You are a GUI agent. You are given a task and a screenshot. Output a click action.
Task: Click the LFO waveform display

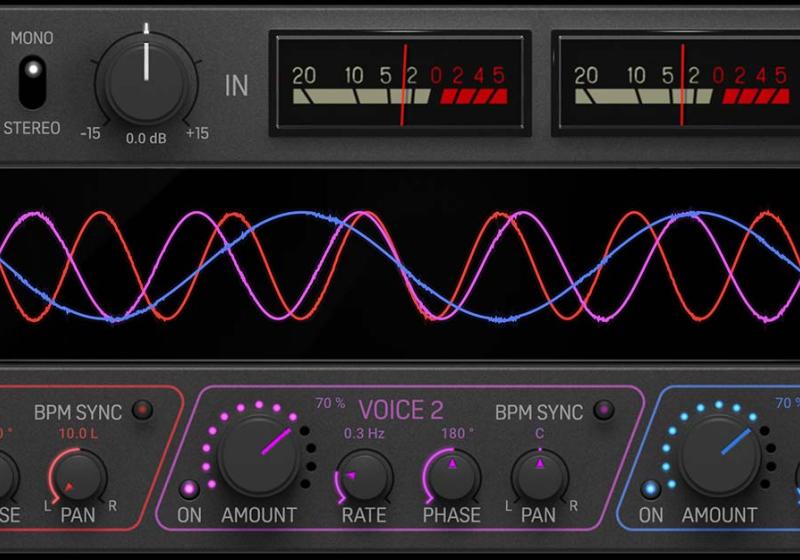pyautogui.click(x=400, y=265)
